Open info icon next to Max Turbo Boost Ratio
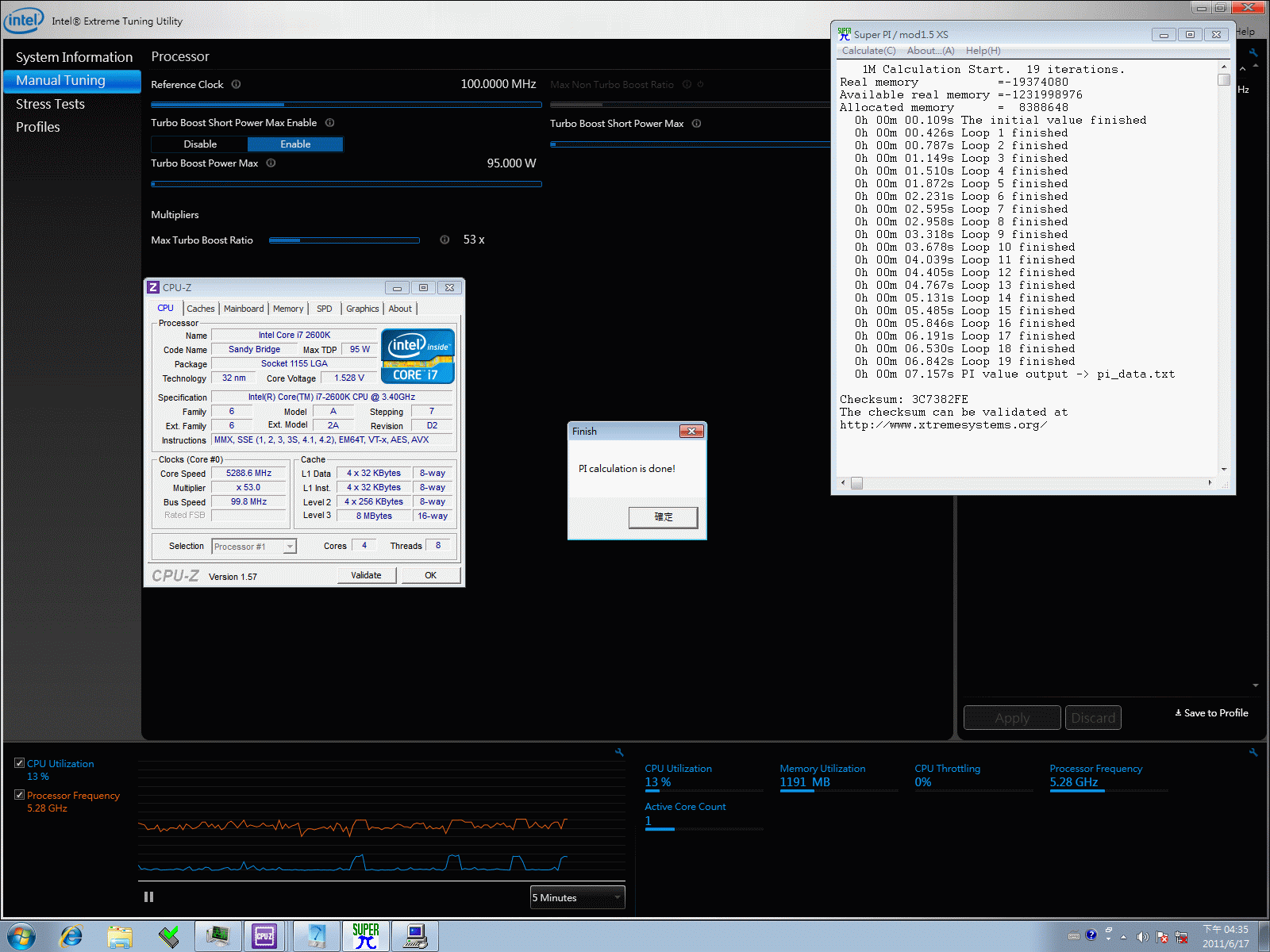1270x952 pixels. pyautogui.click(x=444, y=240)
